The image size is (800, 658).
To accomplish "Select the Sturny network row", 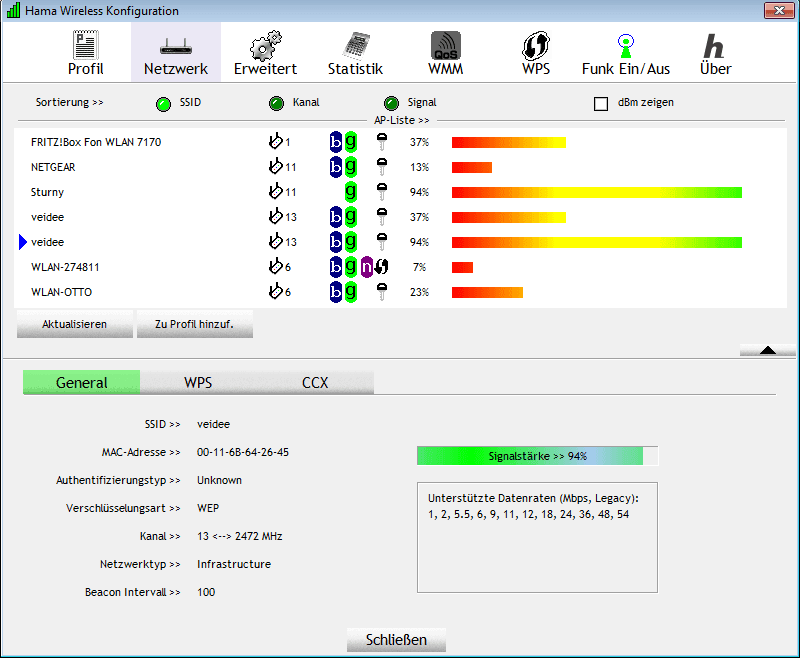I will pos(401,192).
